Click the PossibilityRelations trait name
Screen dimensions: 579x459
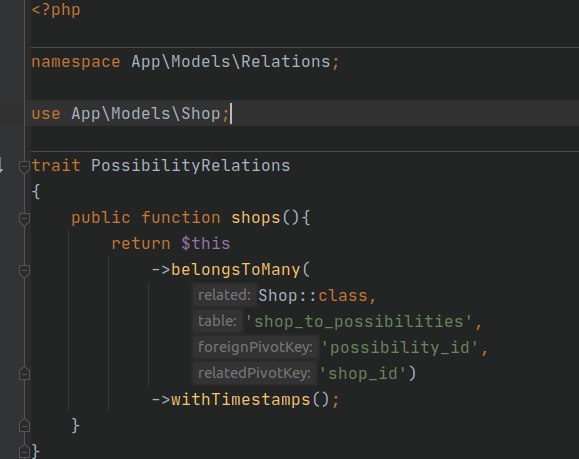click(191, 165)
